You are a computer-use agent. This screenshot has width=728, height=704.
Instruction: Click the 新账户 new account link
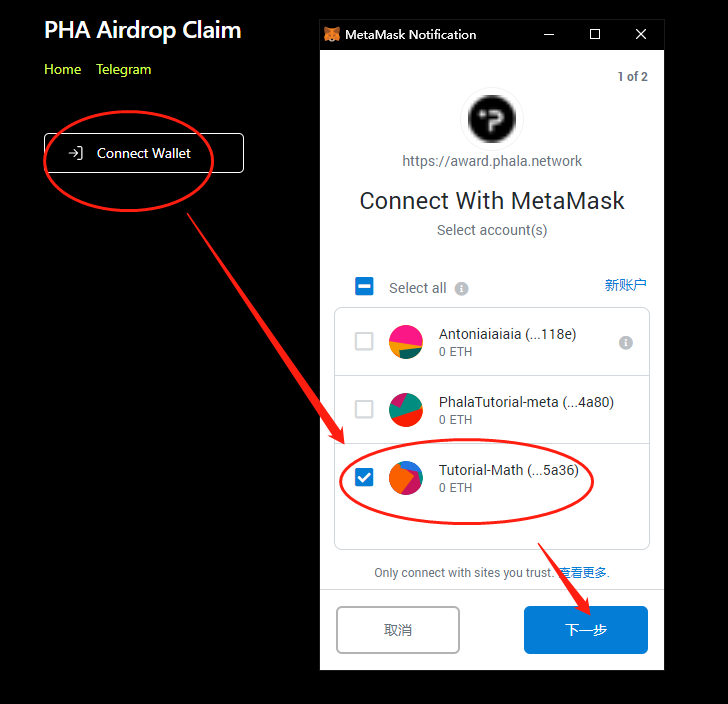pyautogui.click(x=625, y=285)
